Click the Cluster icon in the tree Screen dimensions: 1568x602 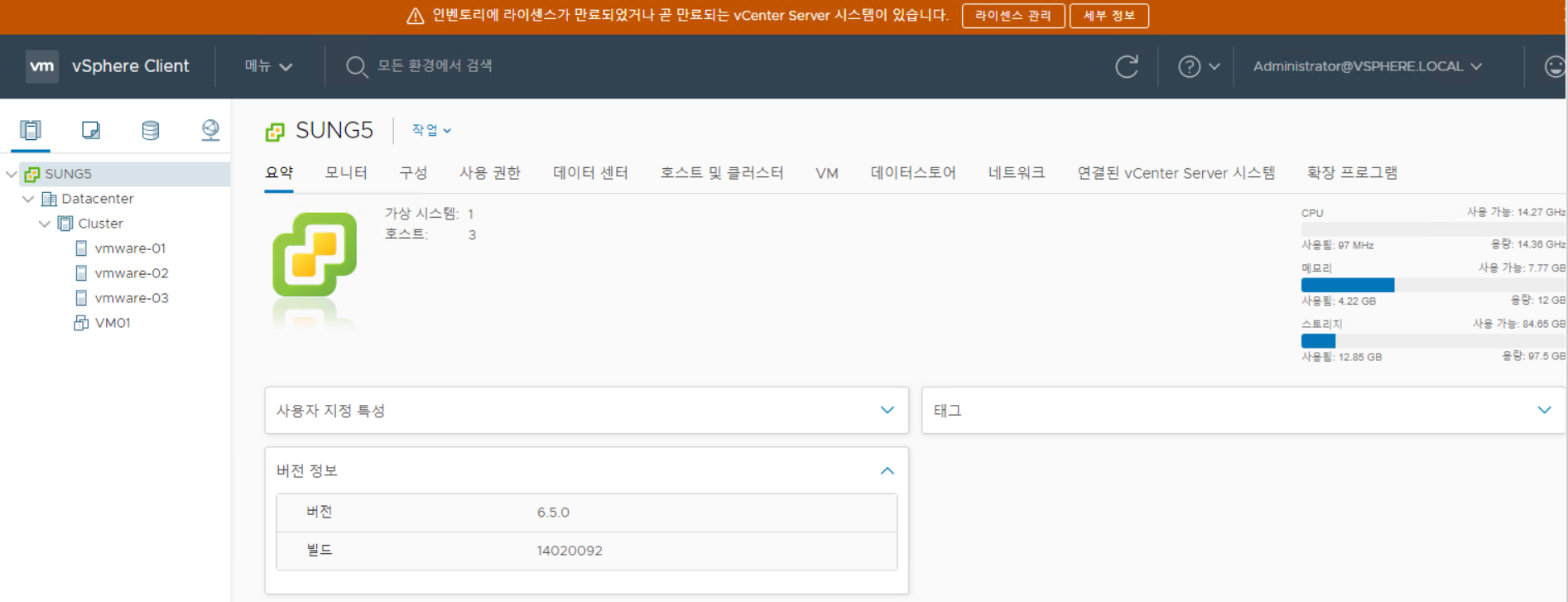click(x=65, y=224)
